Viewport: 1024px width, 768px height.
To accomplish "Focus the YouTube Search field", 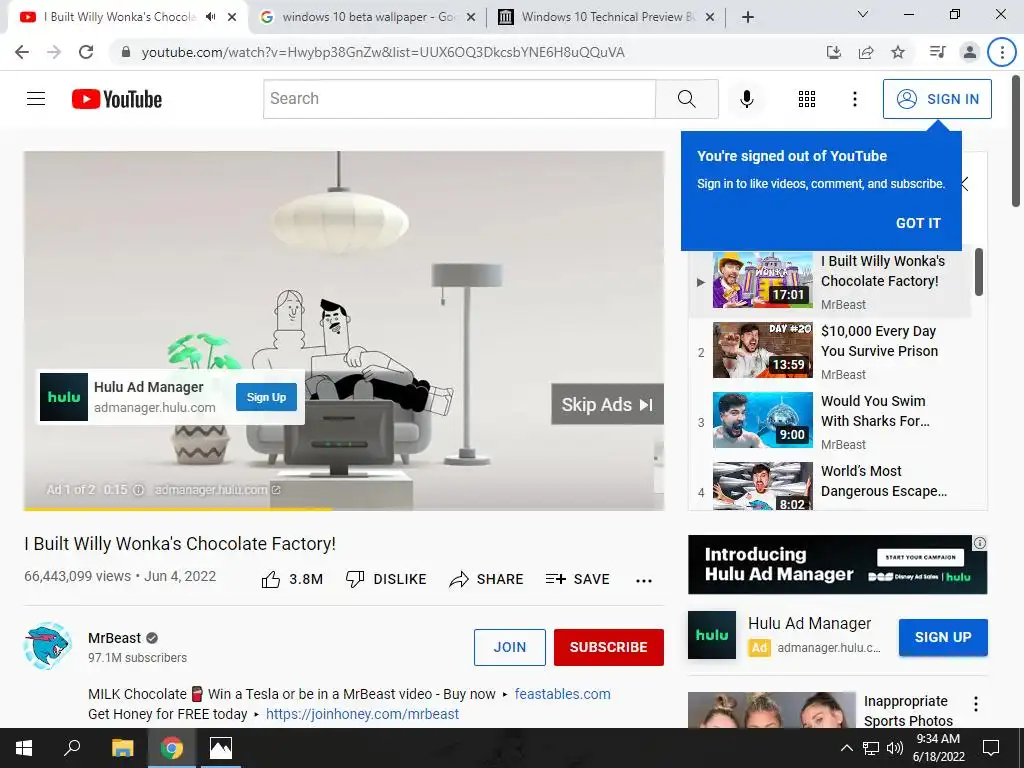I will point(459,99).
